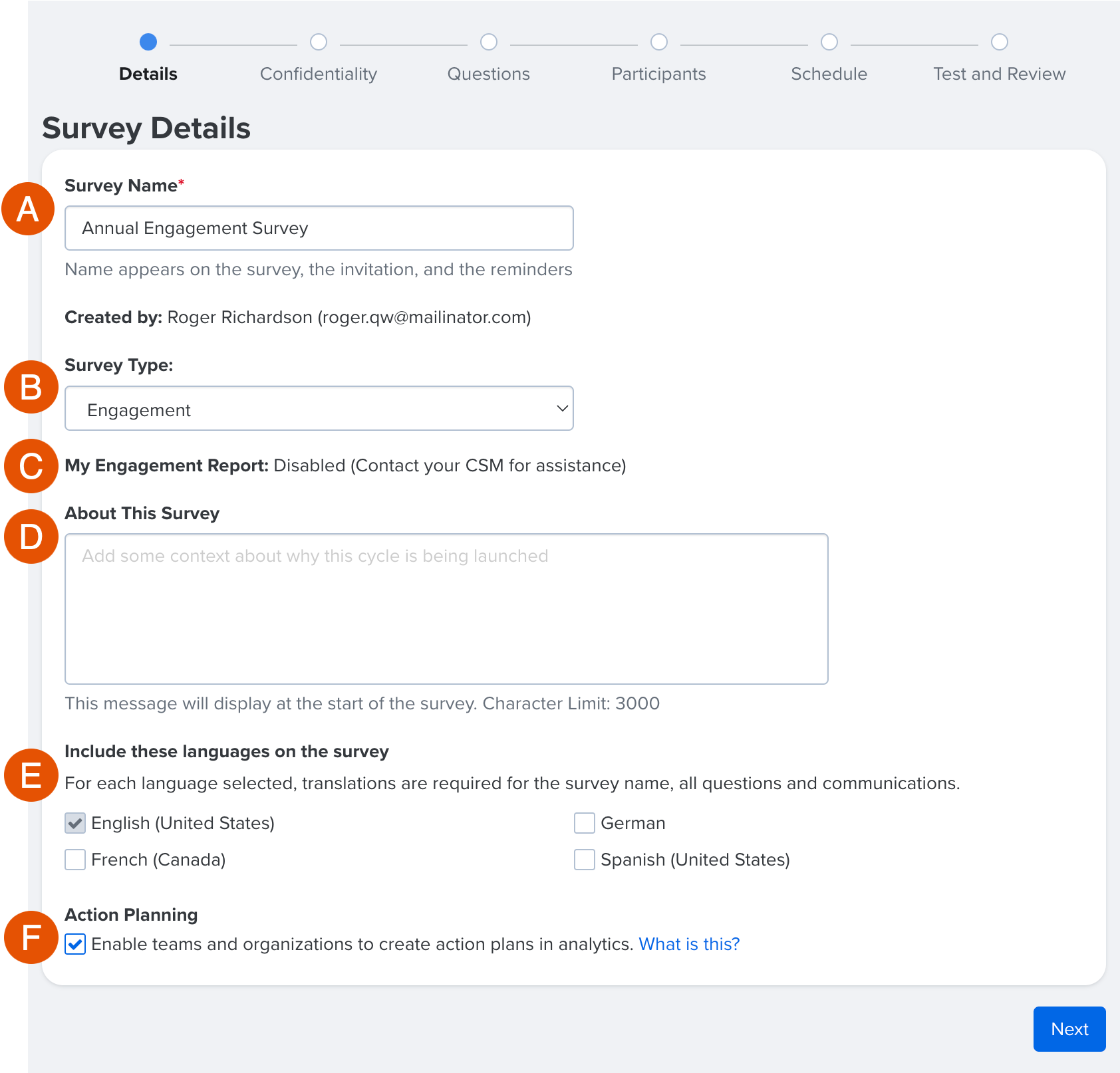Click the Participants step circle
The image size is (1120, 1073).
pos(659,42)
